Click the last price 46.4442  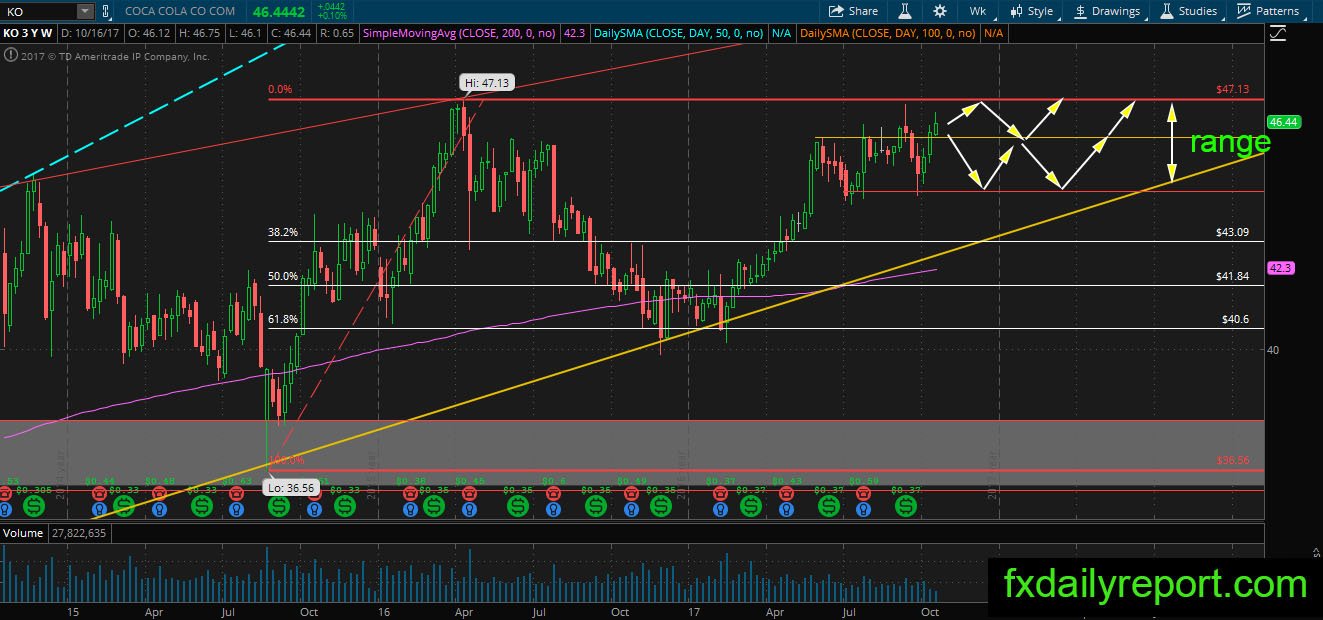278,11
